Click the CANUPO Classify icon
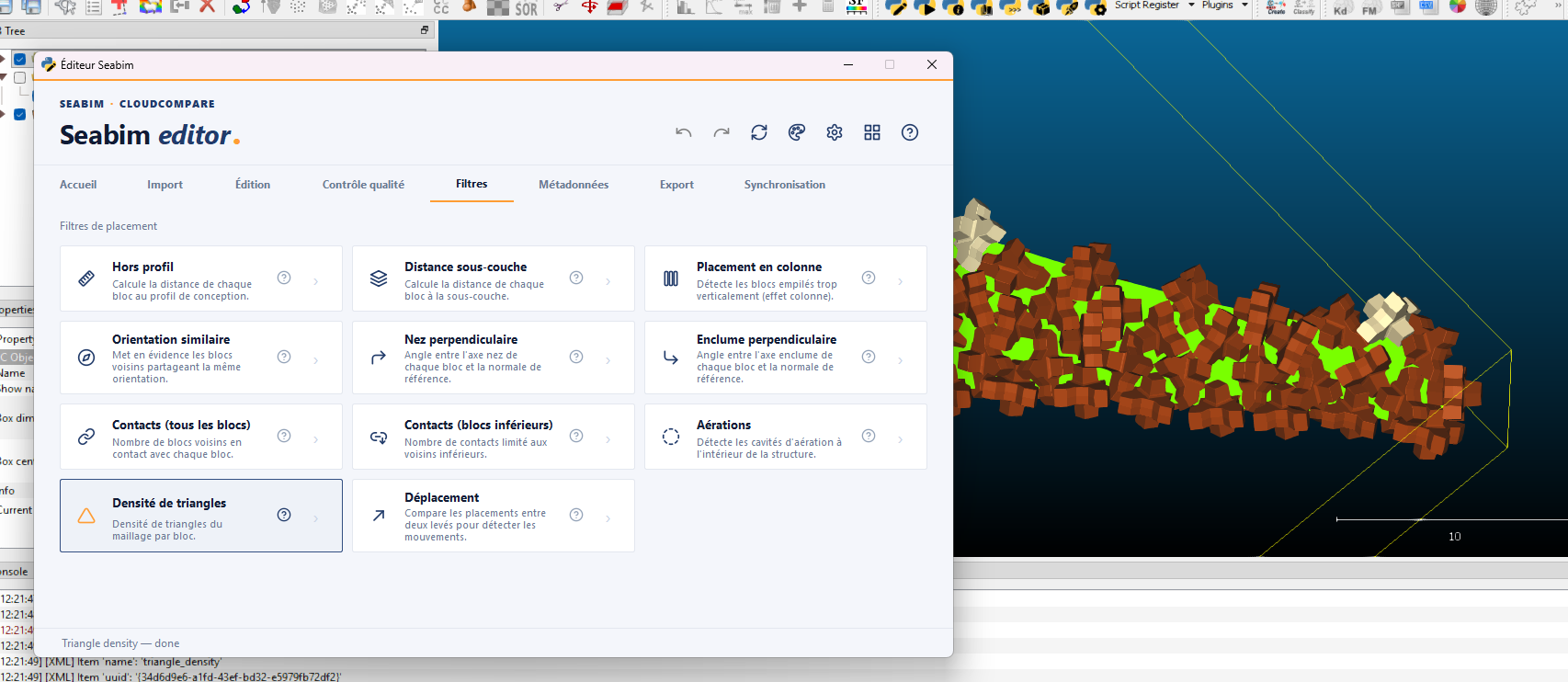 (x=1304, y=7)
